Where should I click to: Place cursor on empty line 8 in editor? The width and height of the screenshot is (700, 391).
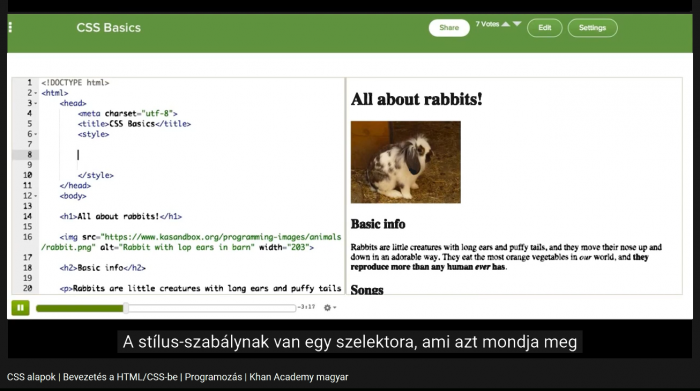coord(192,154)
